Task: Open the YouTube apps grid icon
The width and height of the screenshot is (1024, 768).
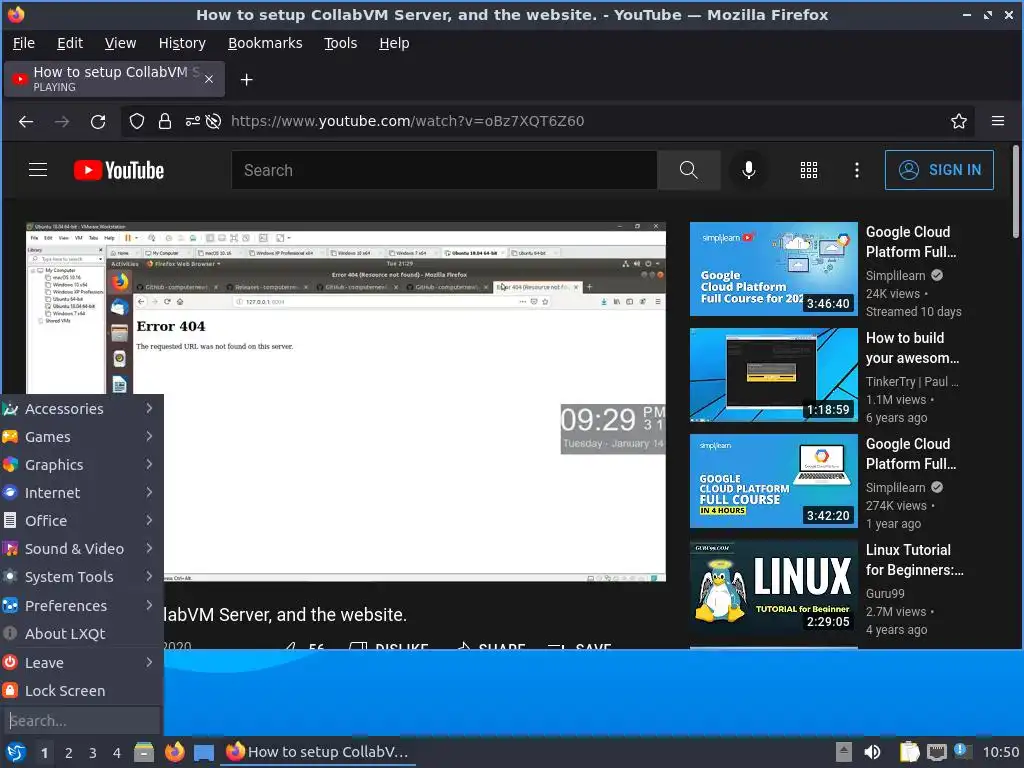Action: pos(808,170)
